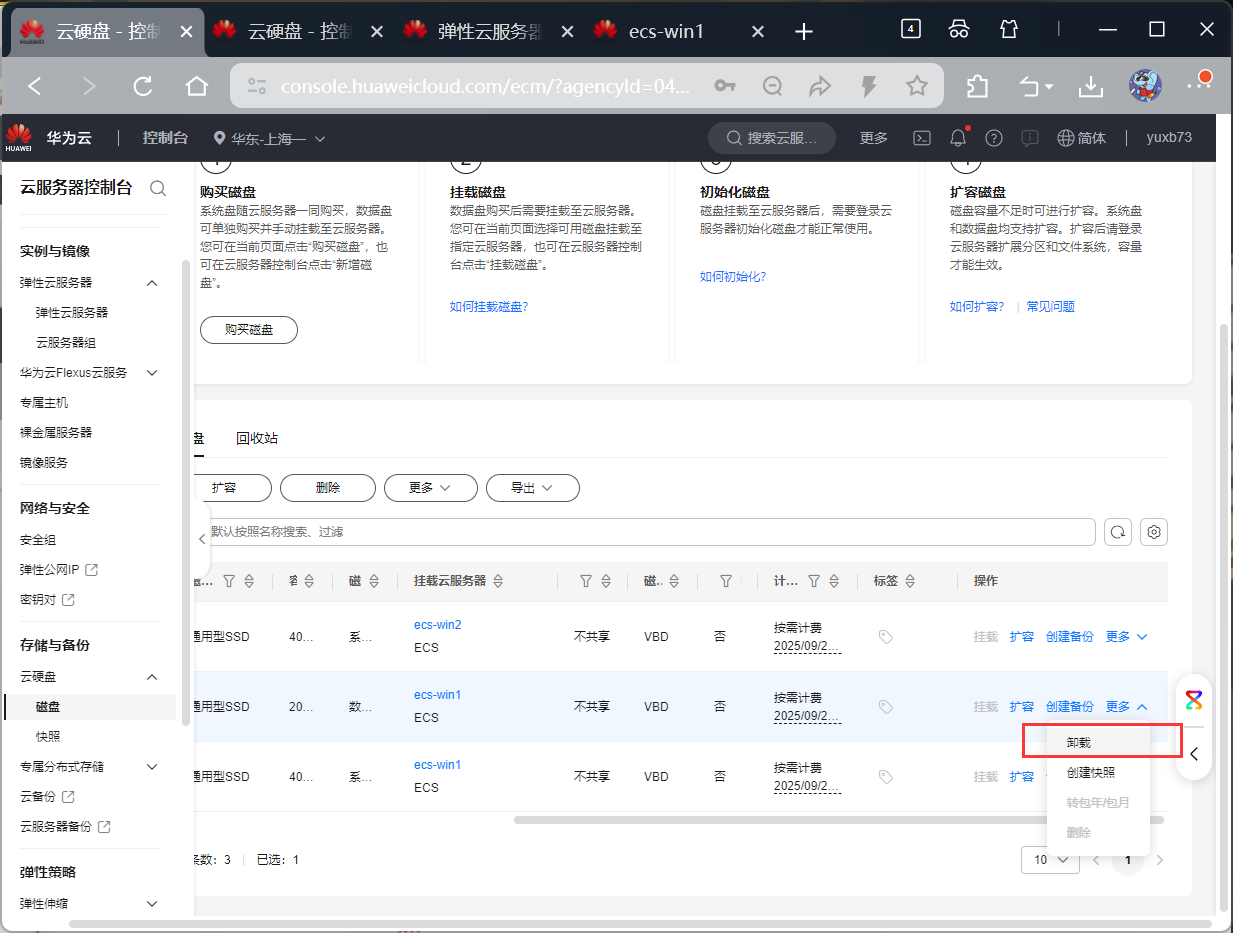Click the 购买磁盘 button
The height and width of the screenshot is (933, 1233).
point(249,329)
